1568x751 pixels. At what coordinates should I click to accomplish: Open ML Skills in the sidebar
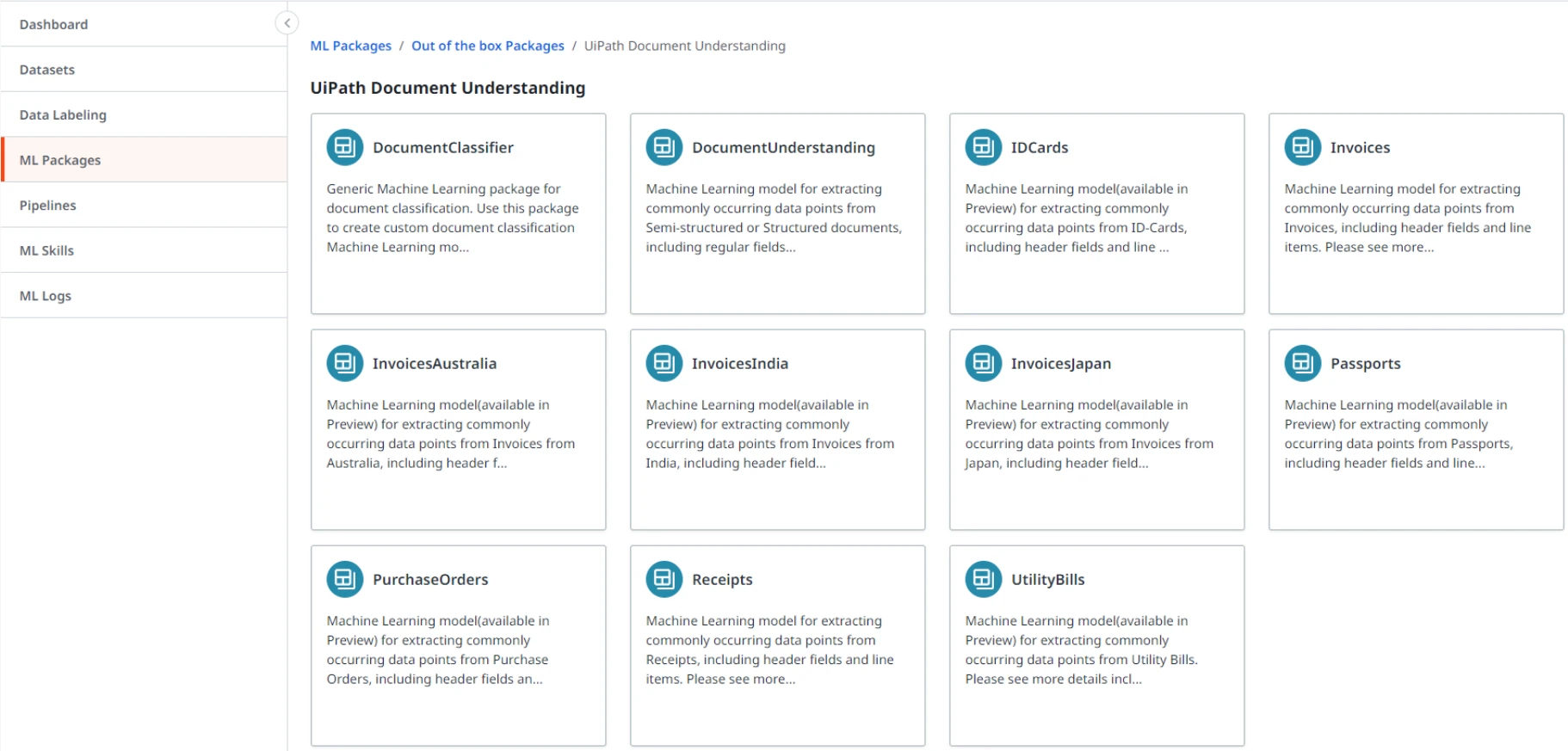(x=144, y=250)
